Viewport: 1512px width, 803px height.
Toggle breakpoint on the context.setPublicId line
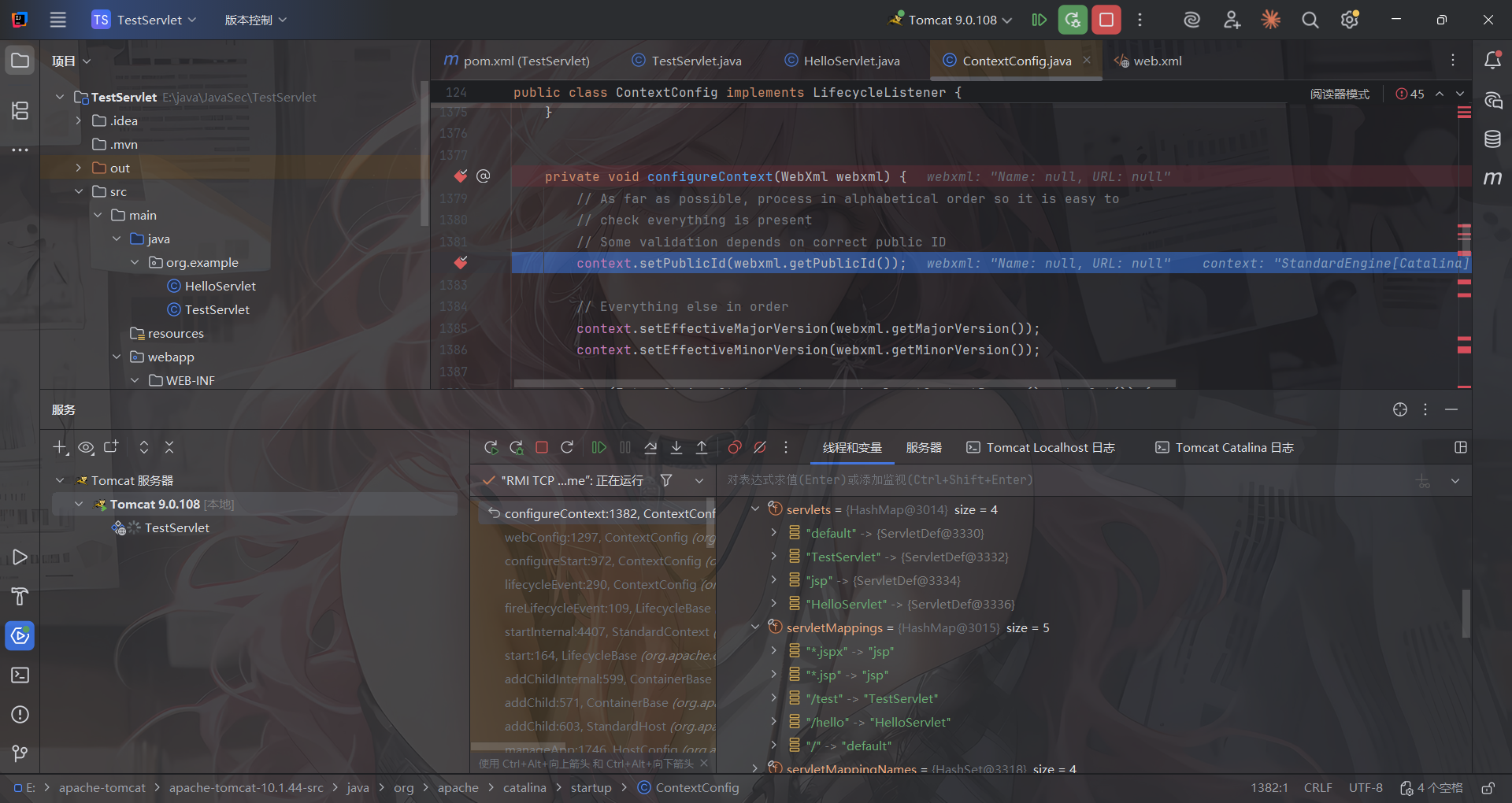tap(461, 263)
